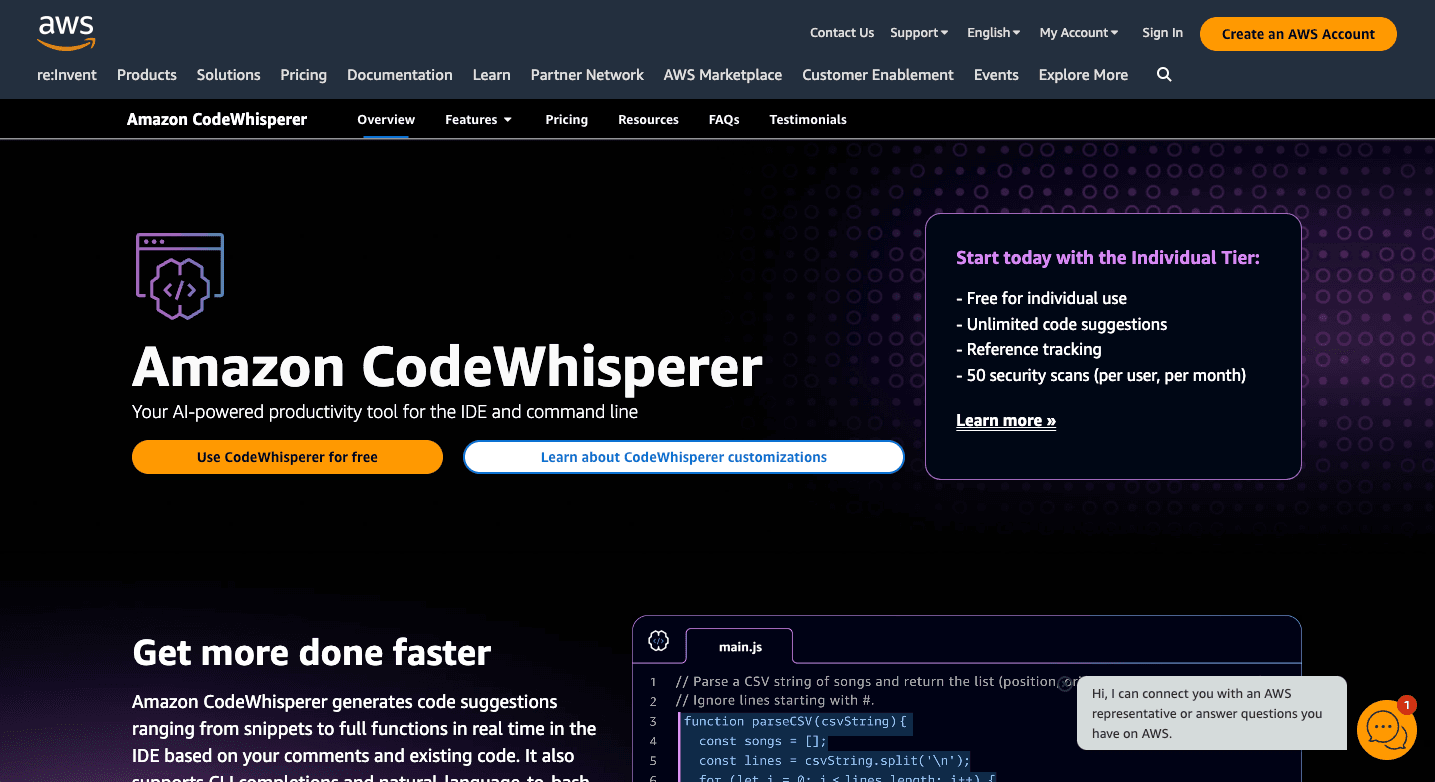Screen dimensions: 1435x782
Task: Open the Overview tab
Action: 386,119
